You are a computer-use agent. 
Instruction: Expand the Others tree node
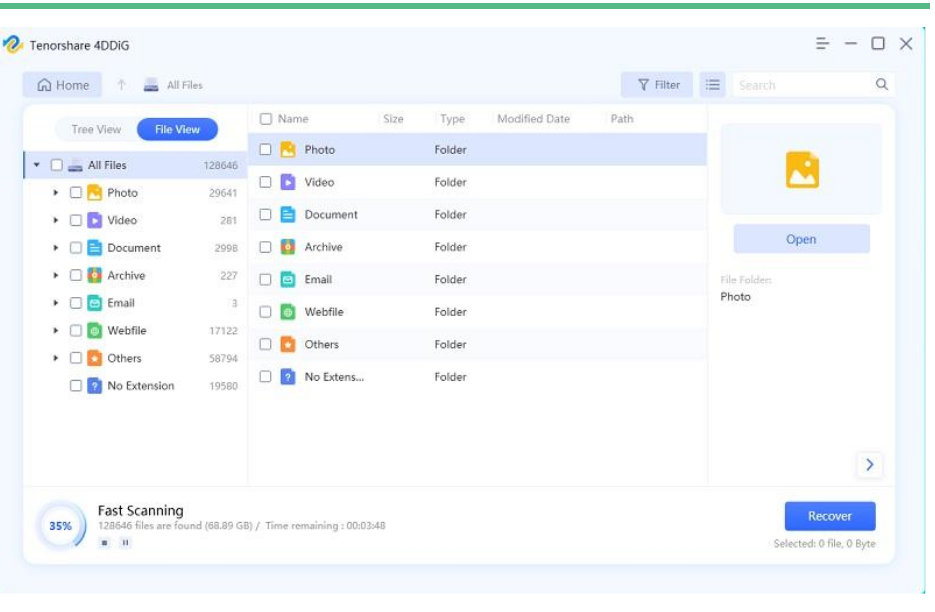(55, 358)
